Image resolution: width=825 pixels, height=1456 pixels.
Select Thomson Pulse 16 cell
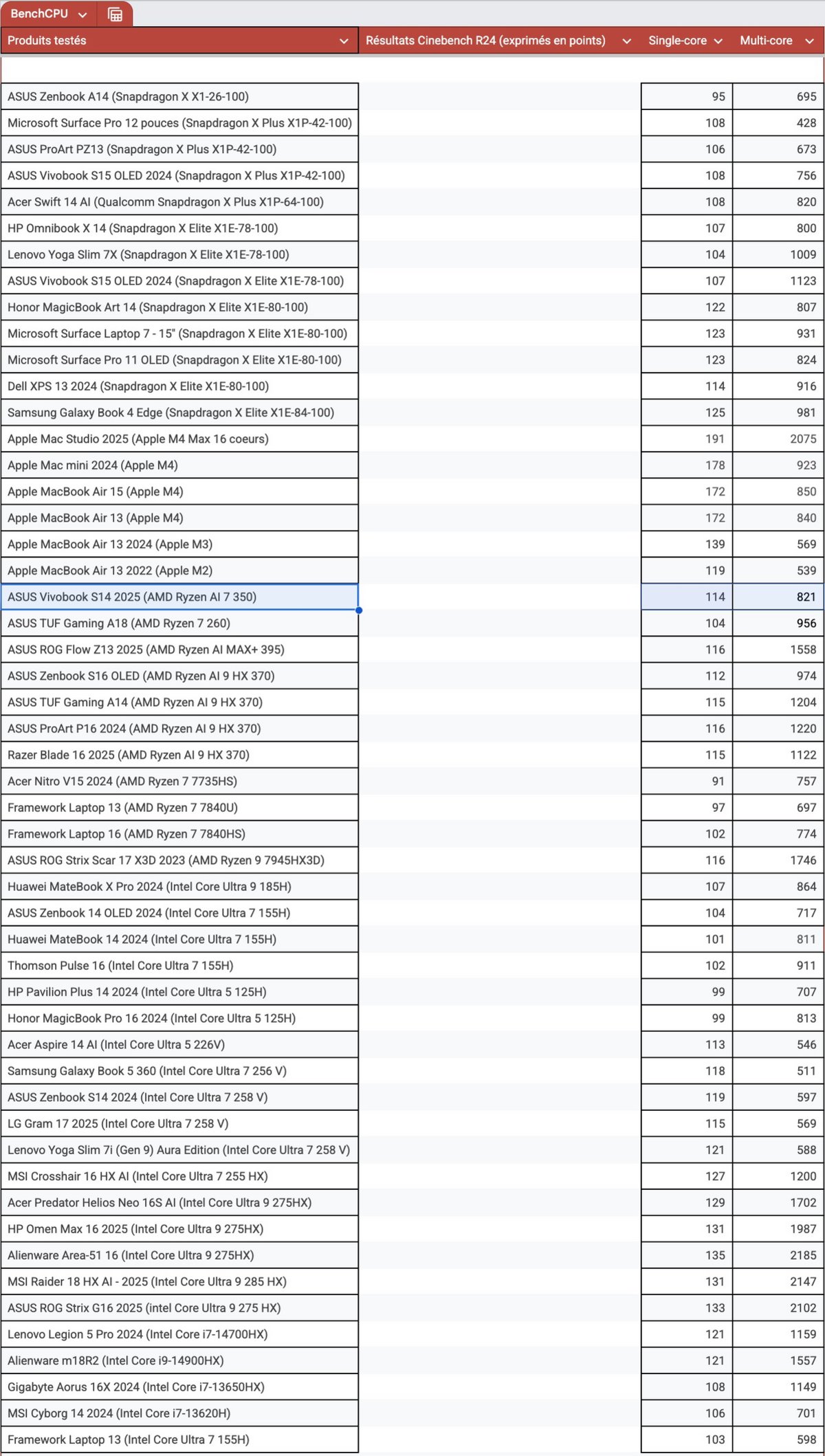pyautogui.click(x=179, y=966)
